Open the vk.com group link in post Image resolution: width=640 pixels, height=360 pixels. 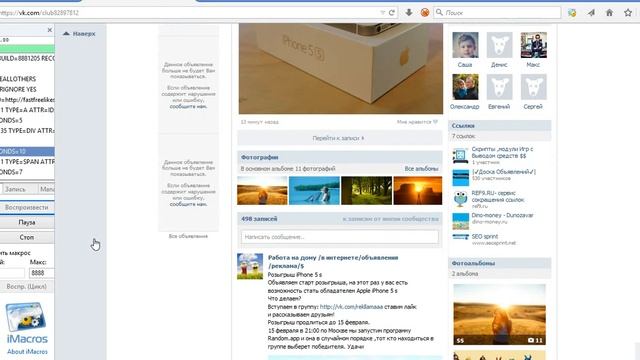coord(351,307)
